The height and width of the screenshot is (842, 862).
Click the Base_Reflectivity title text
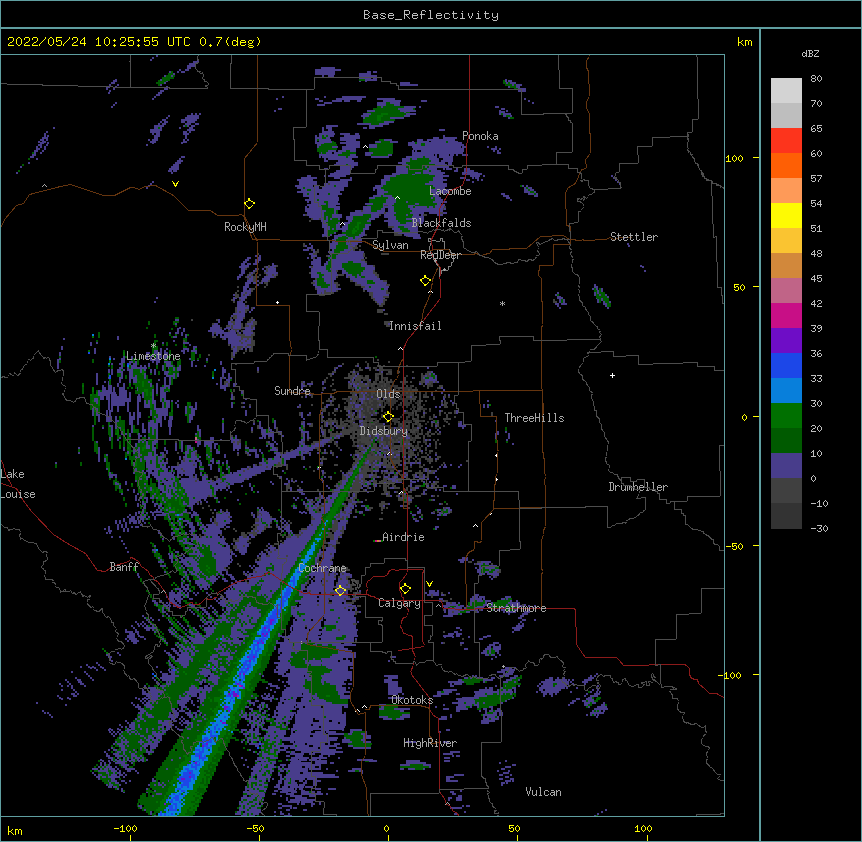point(431,15)
